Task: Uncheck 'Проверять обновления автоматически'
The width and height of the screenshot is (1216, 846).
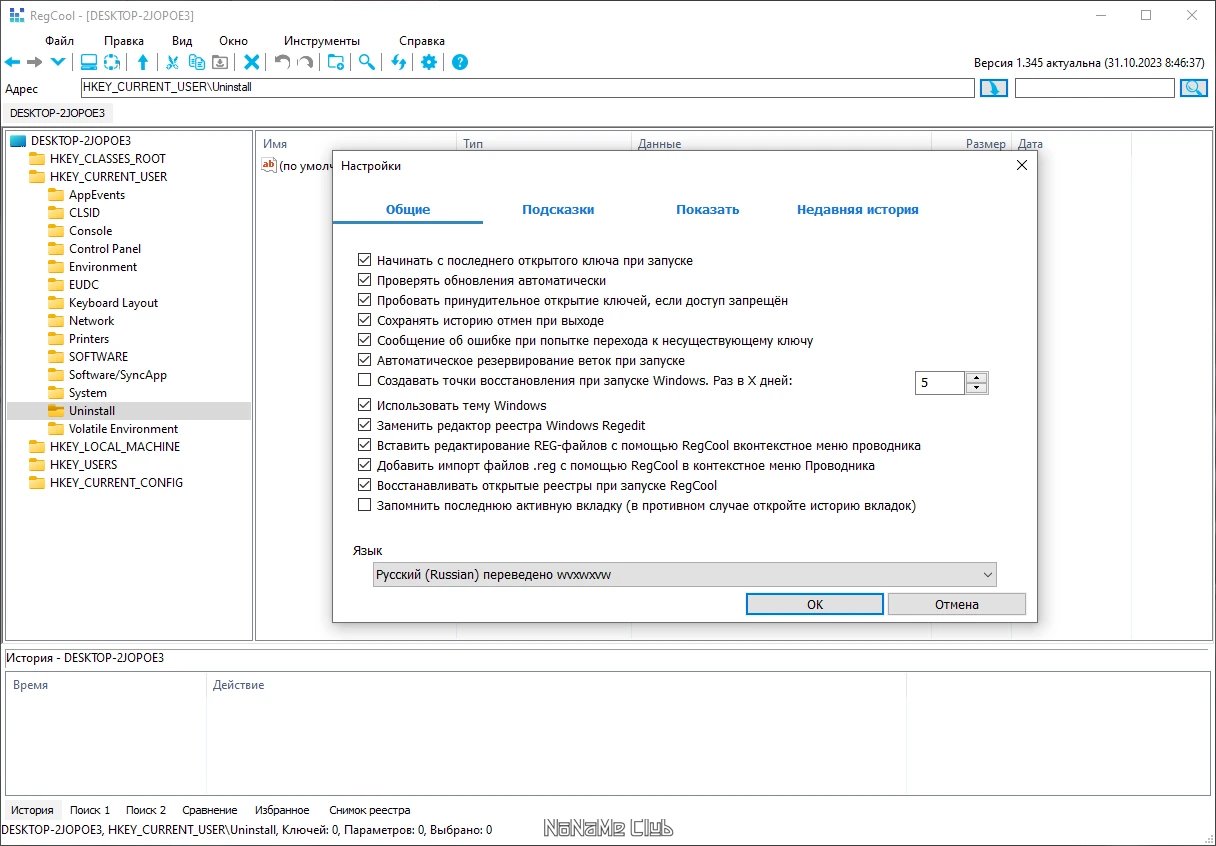Action: point(364,280)
